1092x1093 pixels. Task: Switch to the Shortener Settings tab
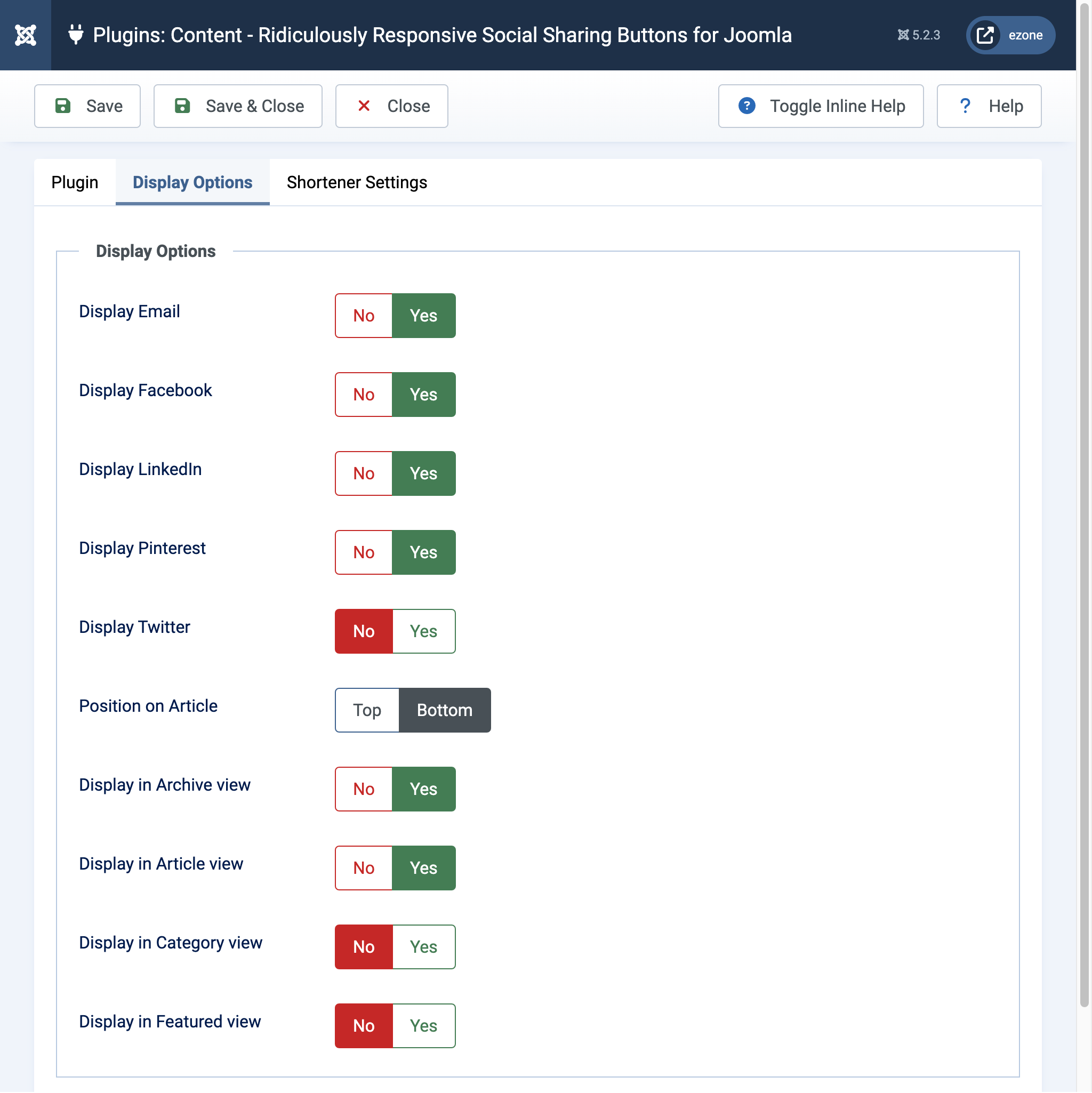click(357, 182)
